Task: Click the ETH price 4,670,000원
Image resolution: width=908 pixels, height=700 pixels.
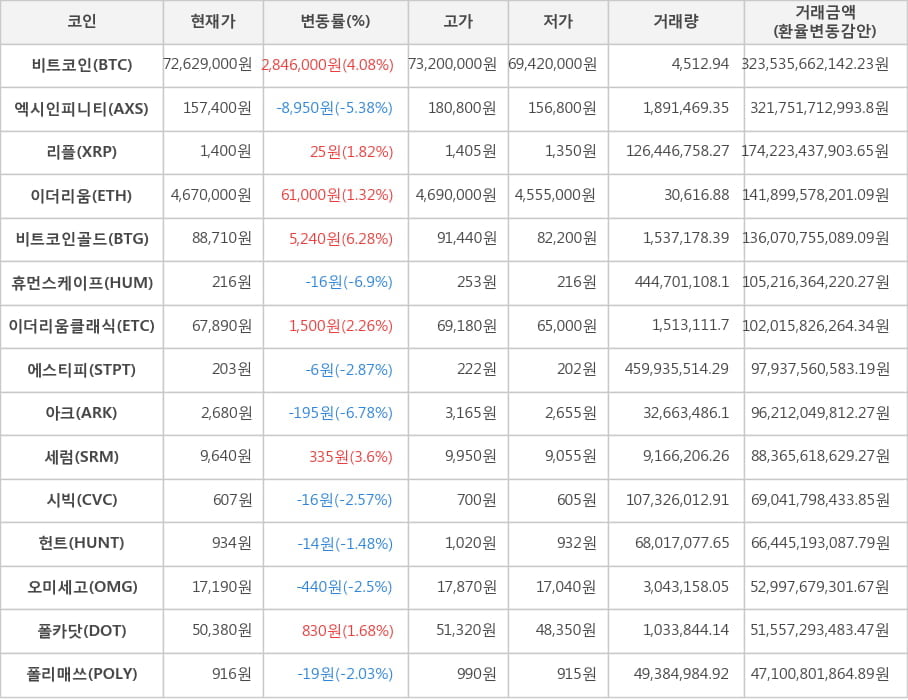Action: coord(211,195)
